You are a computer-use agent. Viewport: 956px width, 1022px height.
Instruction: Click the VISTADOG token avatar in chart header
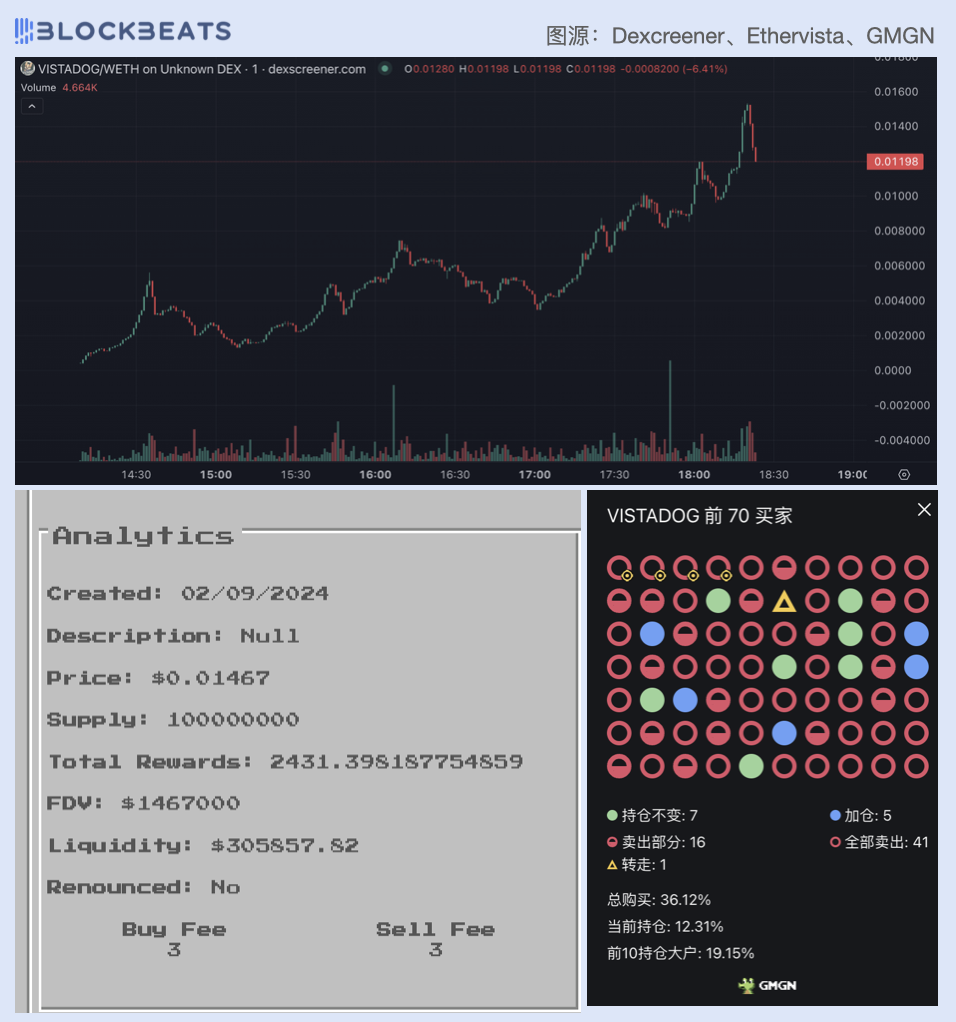pyautogui.click(x=28, y=69)
